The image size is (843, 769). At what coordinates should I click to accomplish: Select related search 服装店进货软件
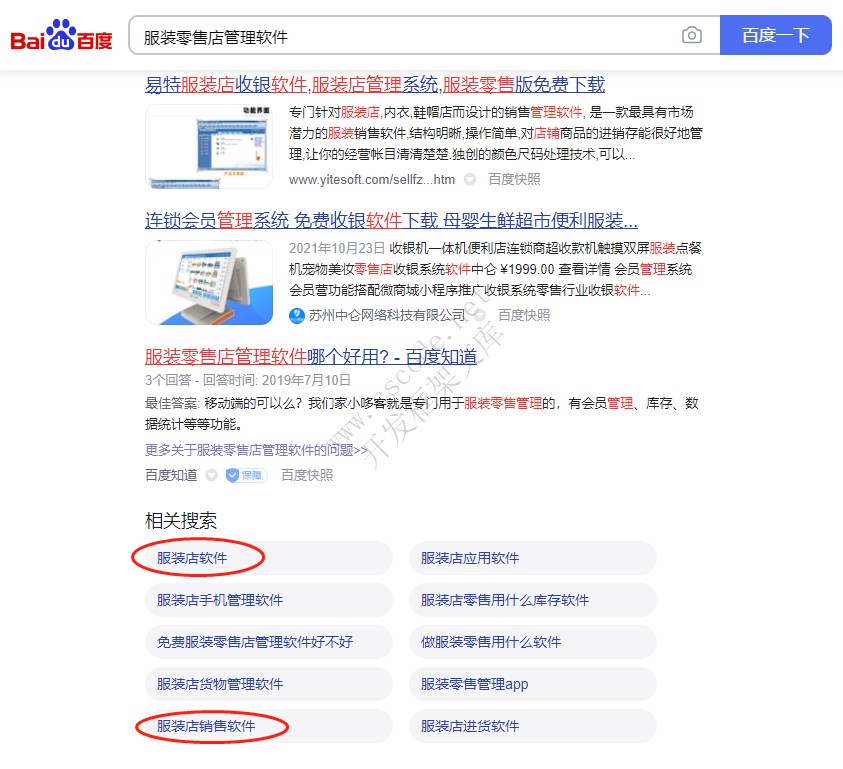coord(533,726)
